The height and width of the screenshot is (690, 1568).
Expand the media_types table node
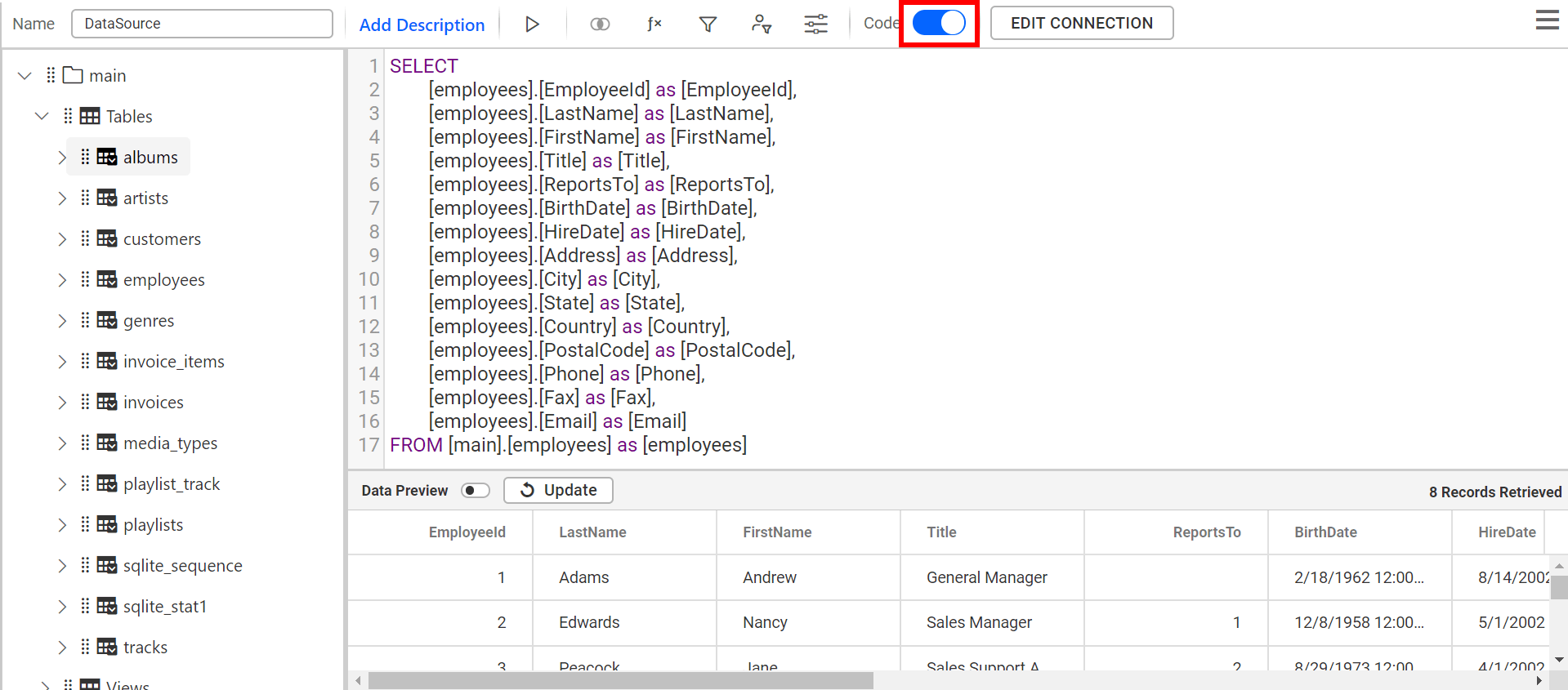[x=62, y=443]
